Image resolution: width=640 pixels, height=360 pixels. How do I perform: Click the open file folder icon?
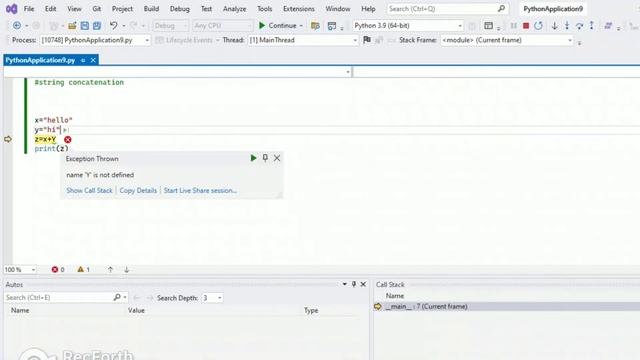tap(72, 26)
